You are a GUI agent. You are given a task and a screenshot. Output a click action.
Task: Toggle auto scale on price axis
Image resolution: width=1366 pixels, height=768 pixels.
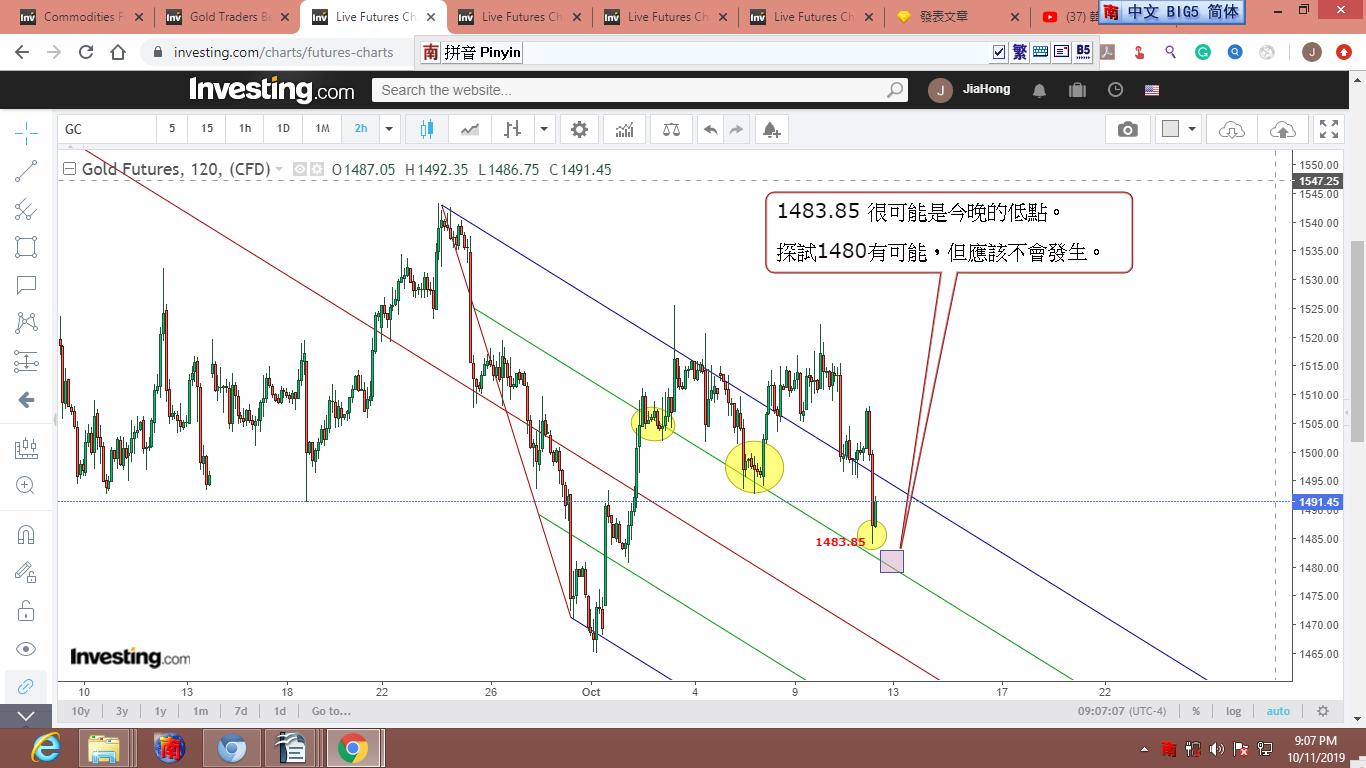pos(1278,711)
